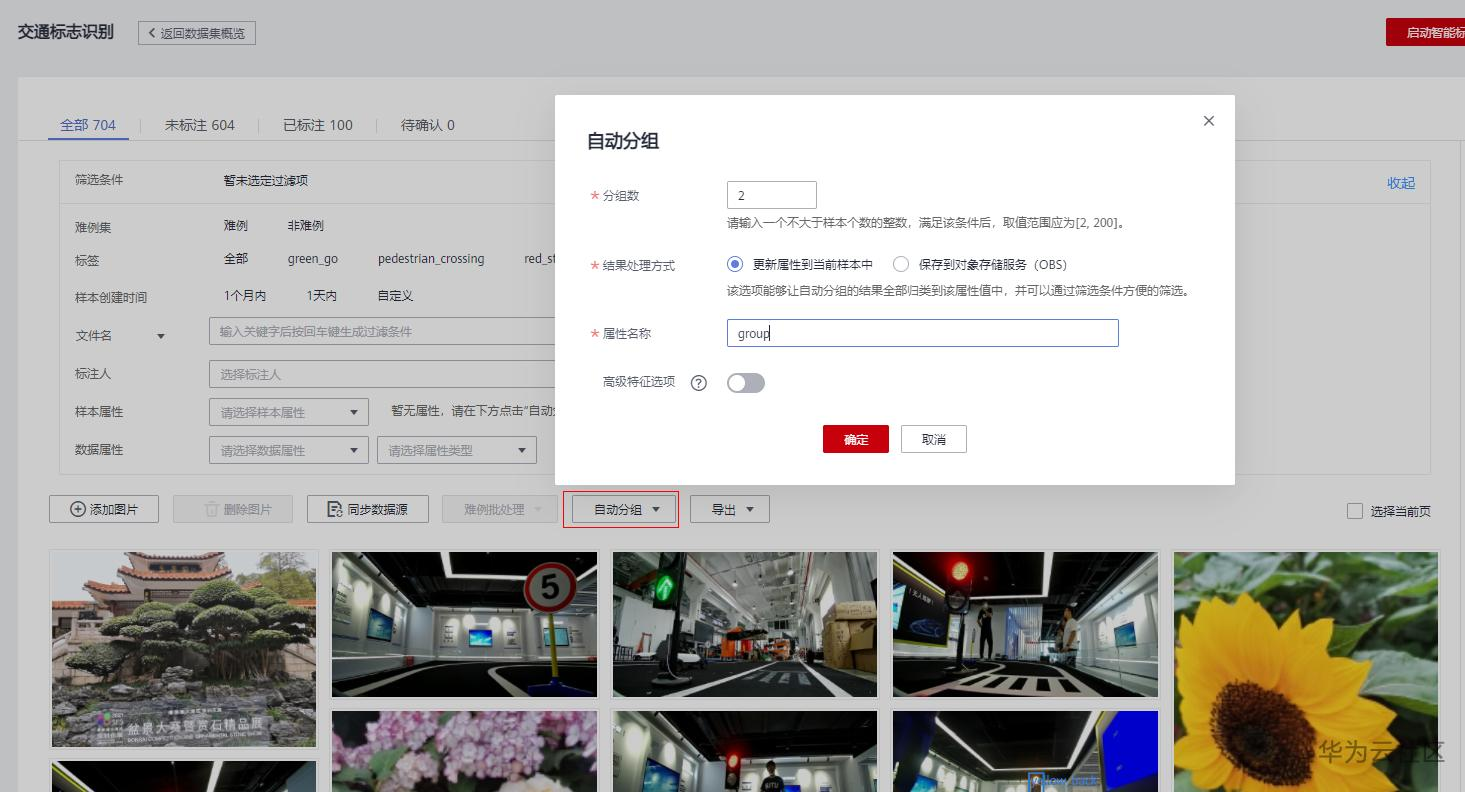Viewport: 1465px width, 792px height.
Task: Collapse the filter panel via 收起 link
Action: (x=1400, y=183)
